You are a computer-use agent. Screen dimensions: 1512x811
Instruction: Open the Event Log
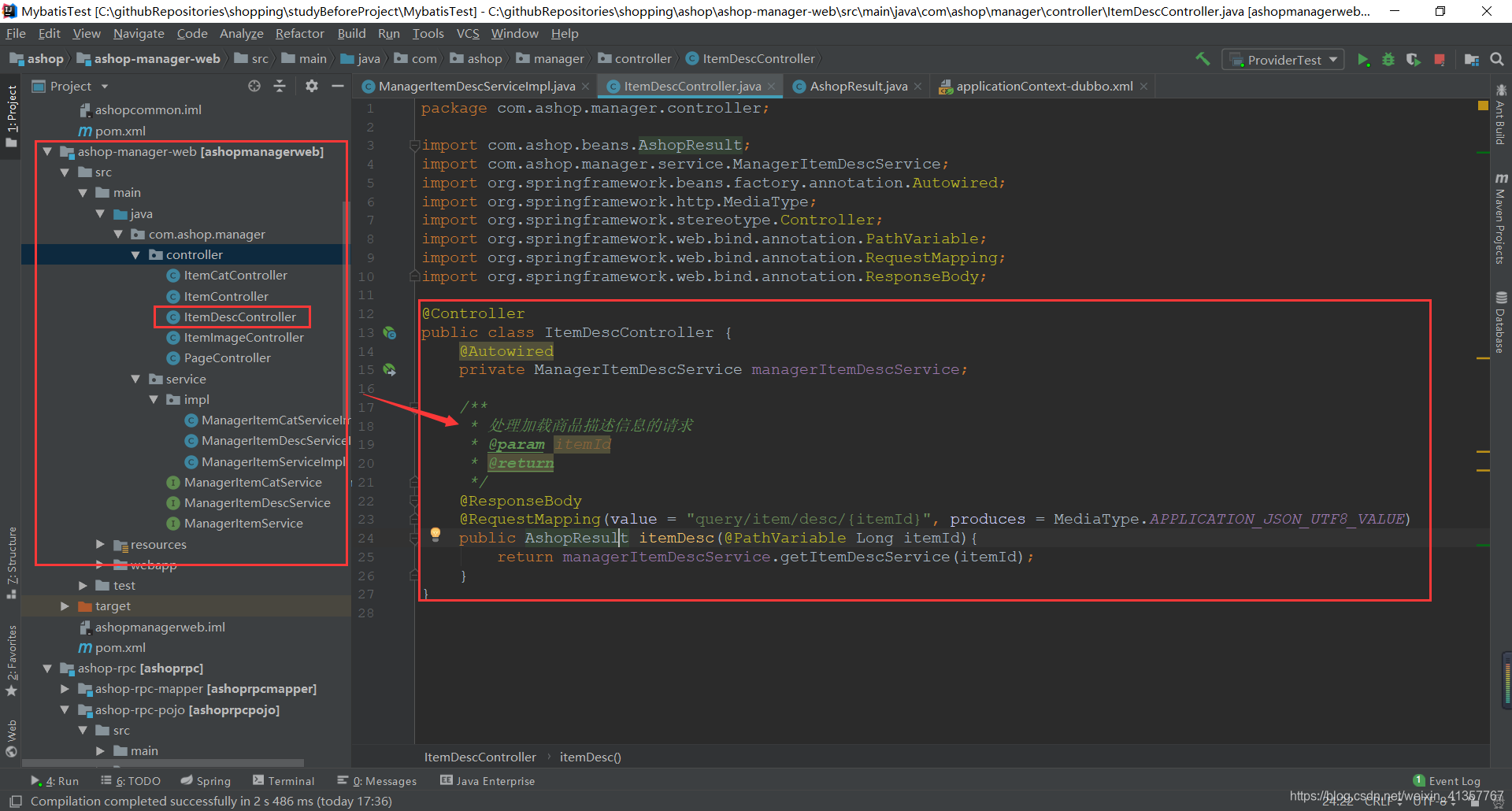coord(1447,781)
